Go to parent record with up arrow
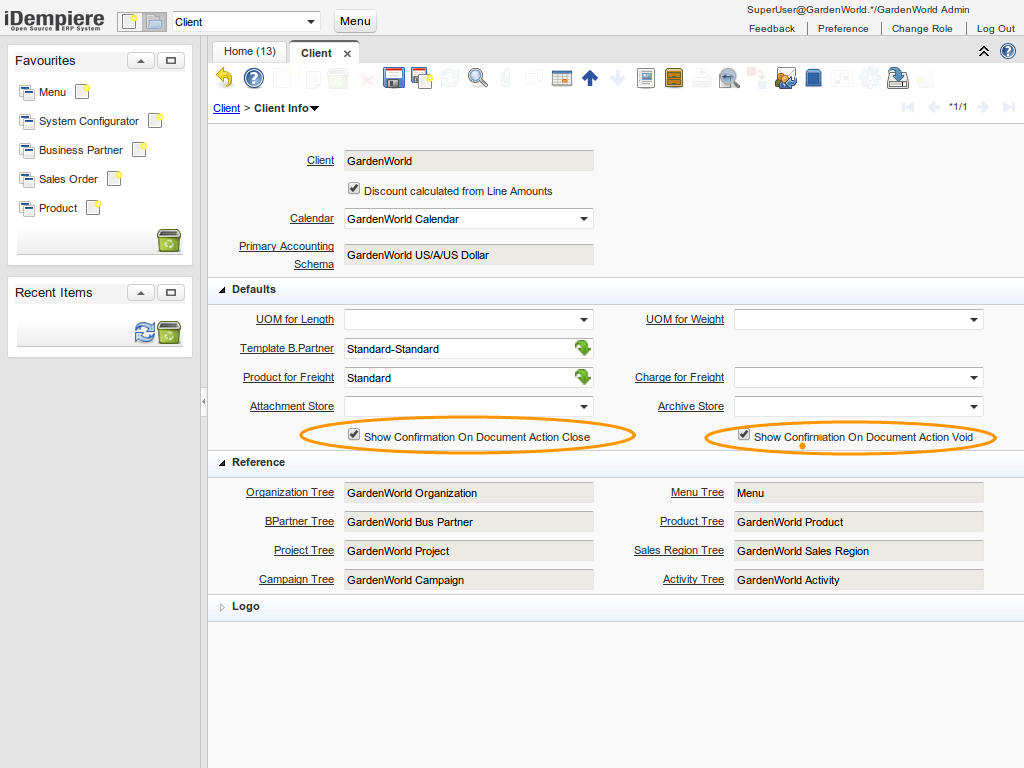 pyautogui.click(x=590, y=78)
